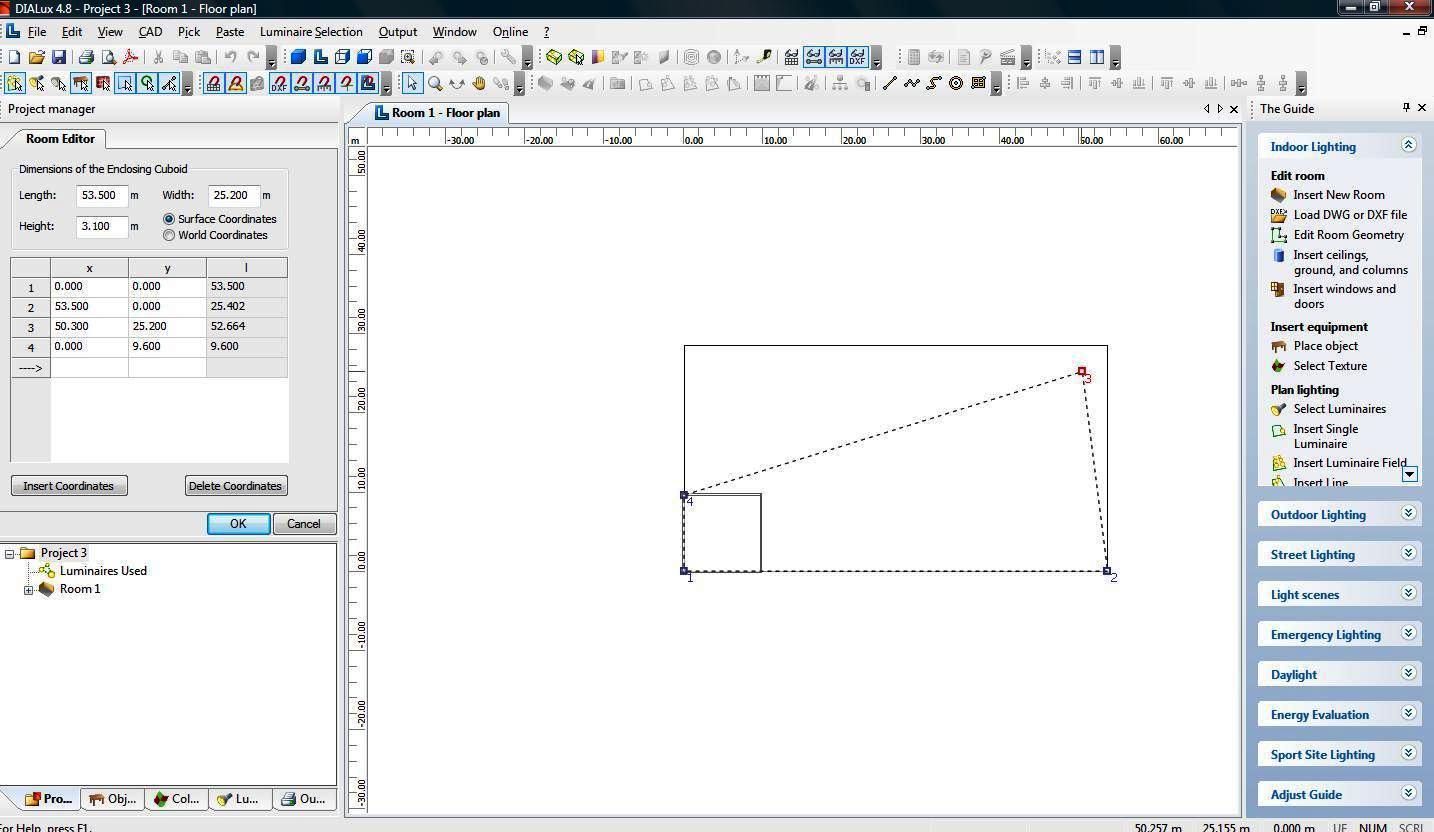Select the arrow pointer tool
This screenshot has width=1434, height=832.
coord(412,84)
